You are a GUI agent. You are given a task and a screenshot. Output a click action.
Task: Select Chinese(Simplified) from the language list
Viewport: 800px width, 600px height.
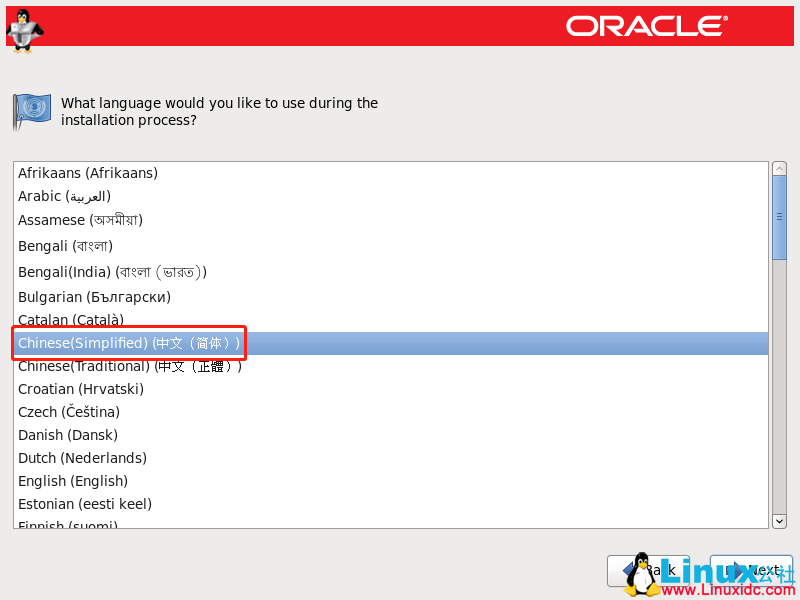pyautogui.click(x=128, y=342)
